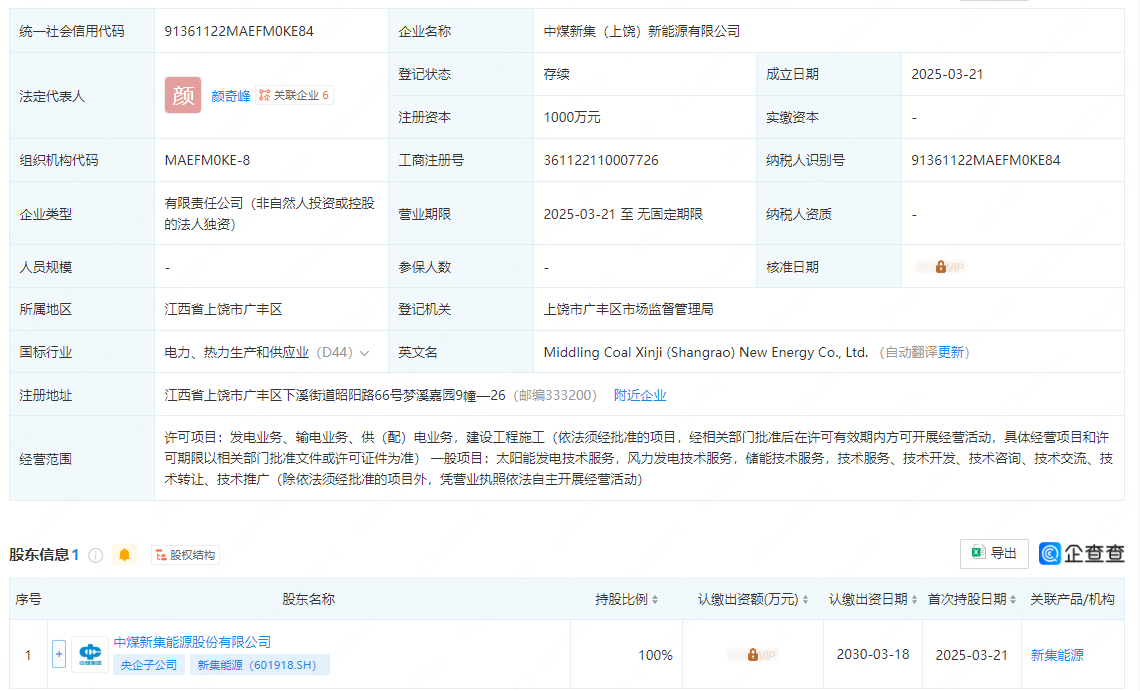Open 新集能源 related product link
The height and width of the screenshot is (691, 1140).
click(x=1057, y=655)
